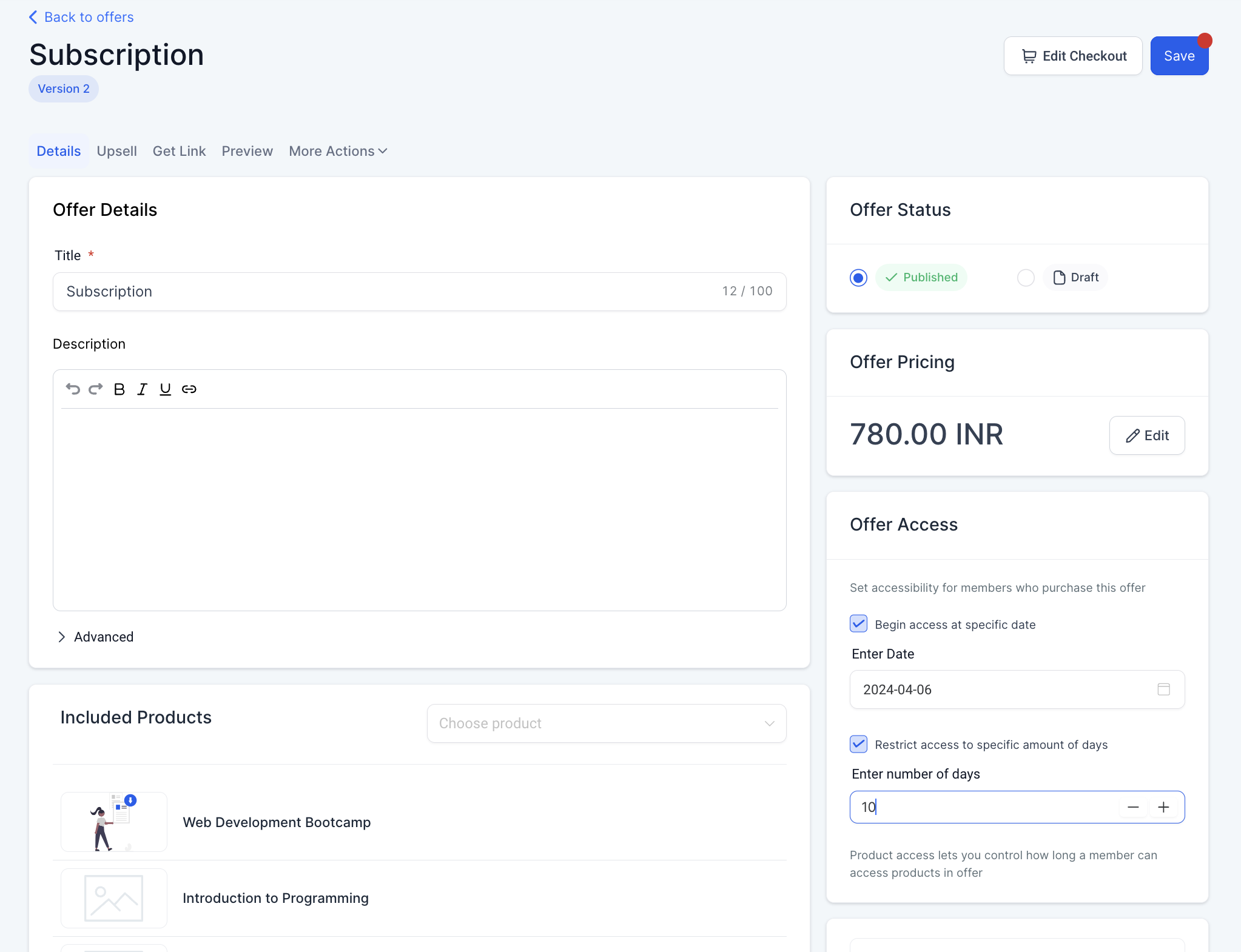Click the redo icon in description editor

[96, 389]
